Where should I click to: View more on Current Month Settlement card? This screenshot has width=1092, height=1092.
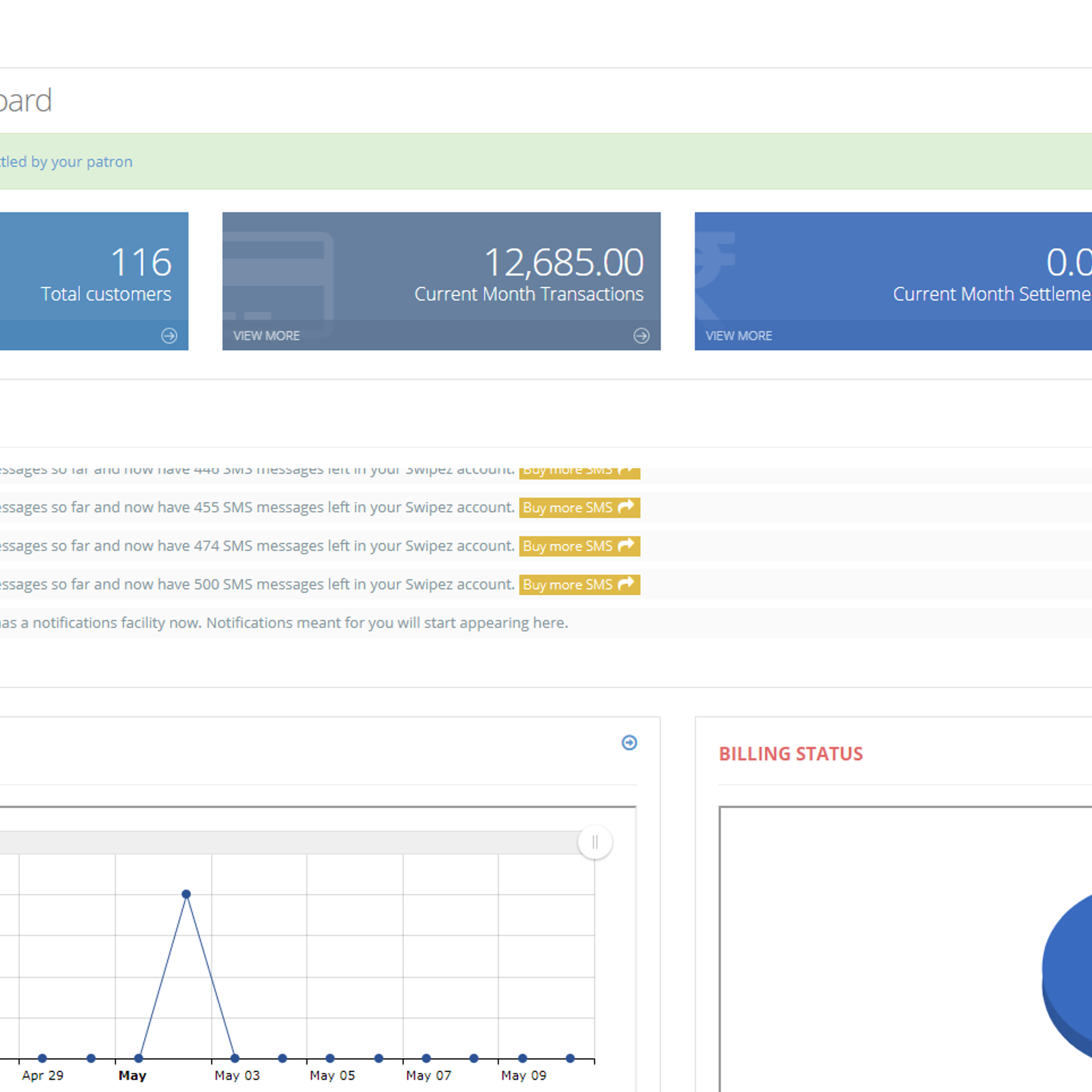738,336
